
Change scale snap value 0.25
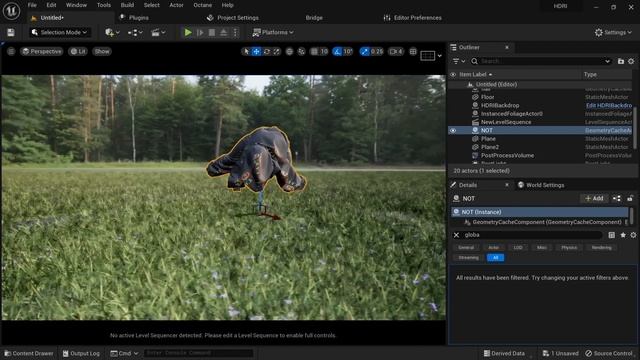377,51
